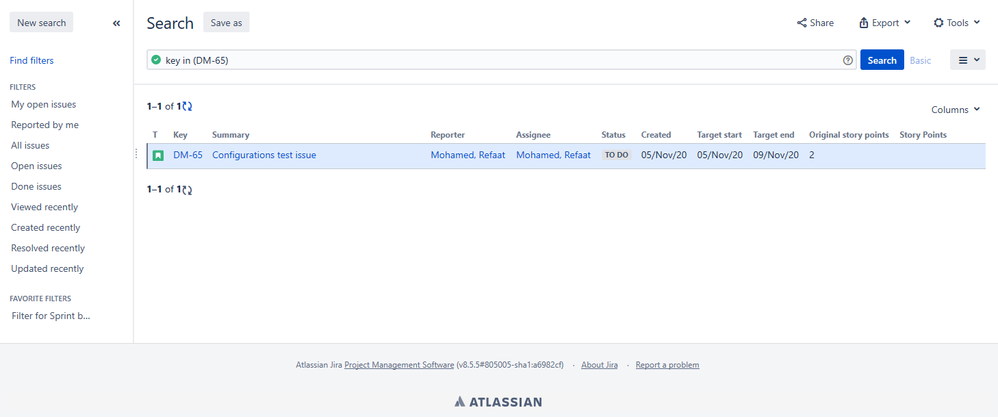The image size is (998, 417).
Task: Click the Atlassian logo in the footer
Action: tap(498, 402)
